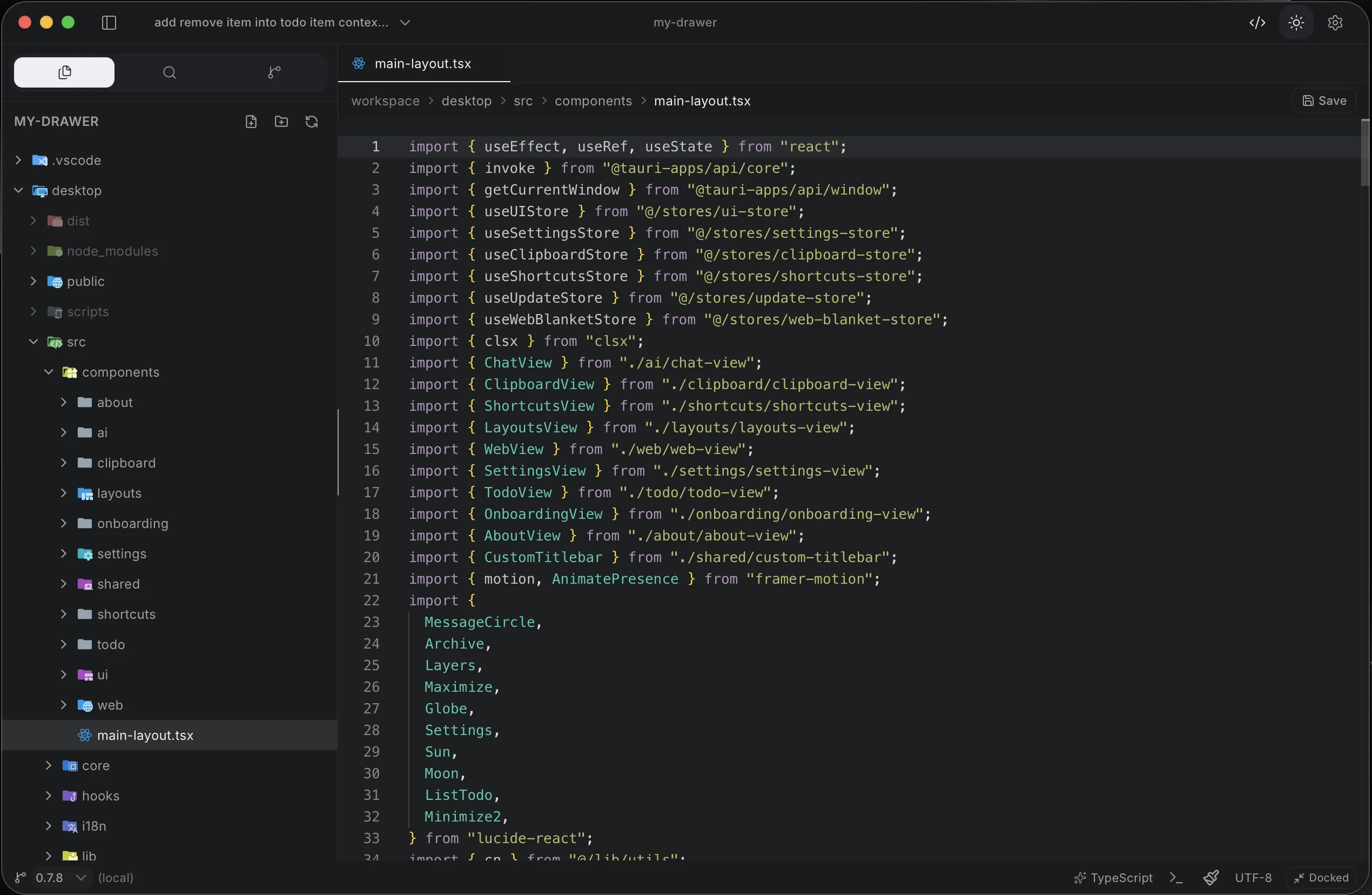This screenshot has height=895, width=1372.
Task: Open the source control branch panel
Action: (274, 72)
